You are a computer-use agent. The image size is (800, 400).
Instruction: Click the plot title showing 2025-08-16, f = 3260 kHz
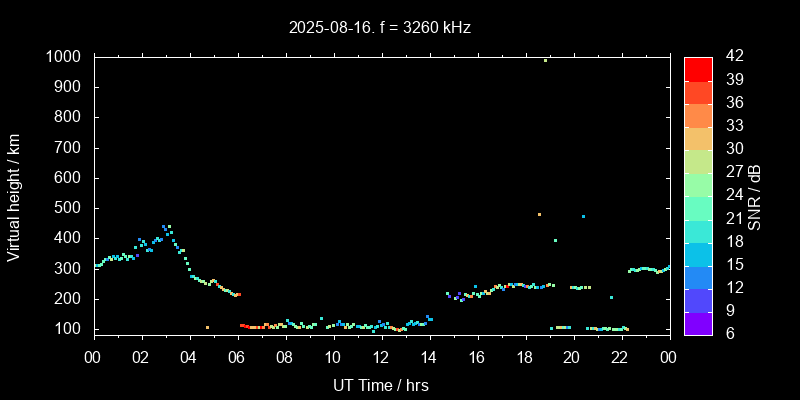(380, 28)
